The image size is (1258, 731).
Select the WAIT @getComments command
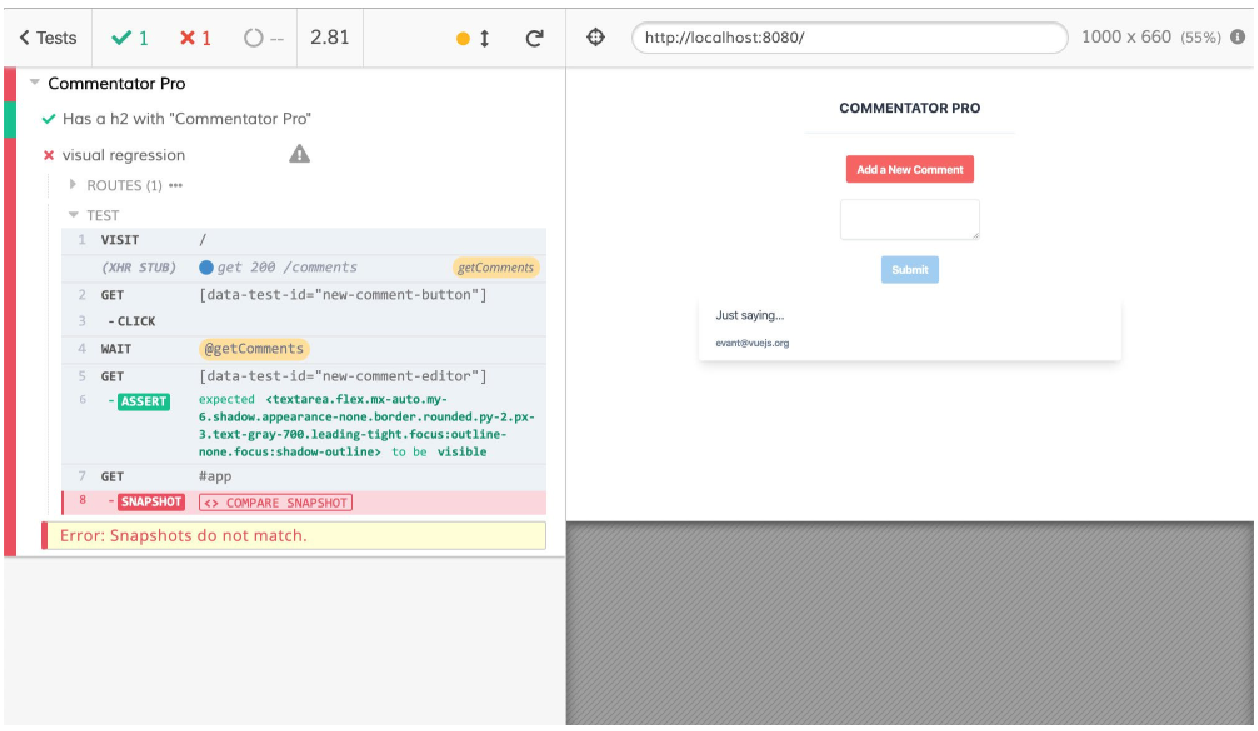point(303,349)
